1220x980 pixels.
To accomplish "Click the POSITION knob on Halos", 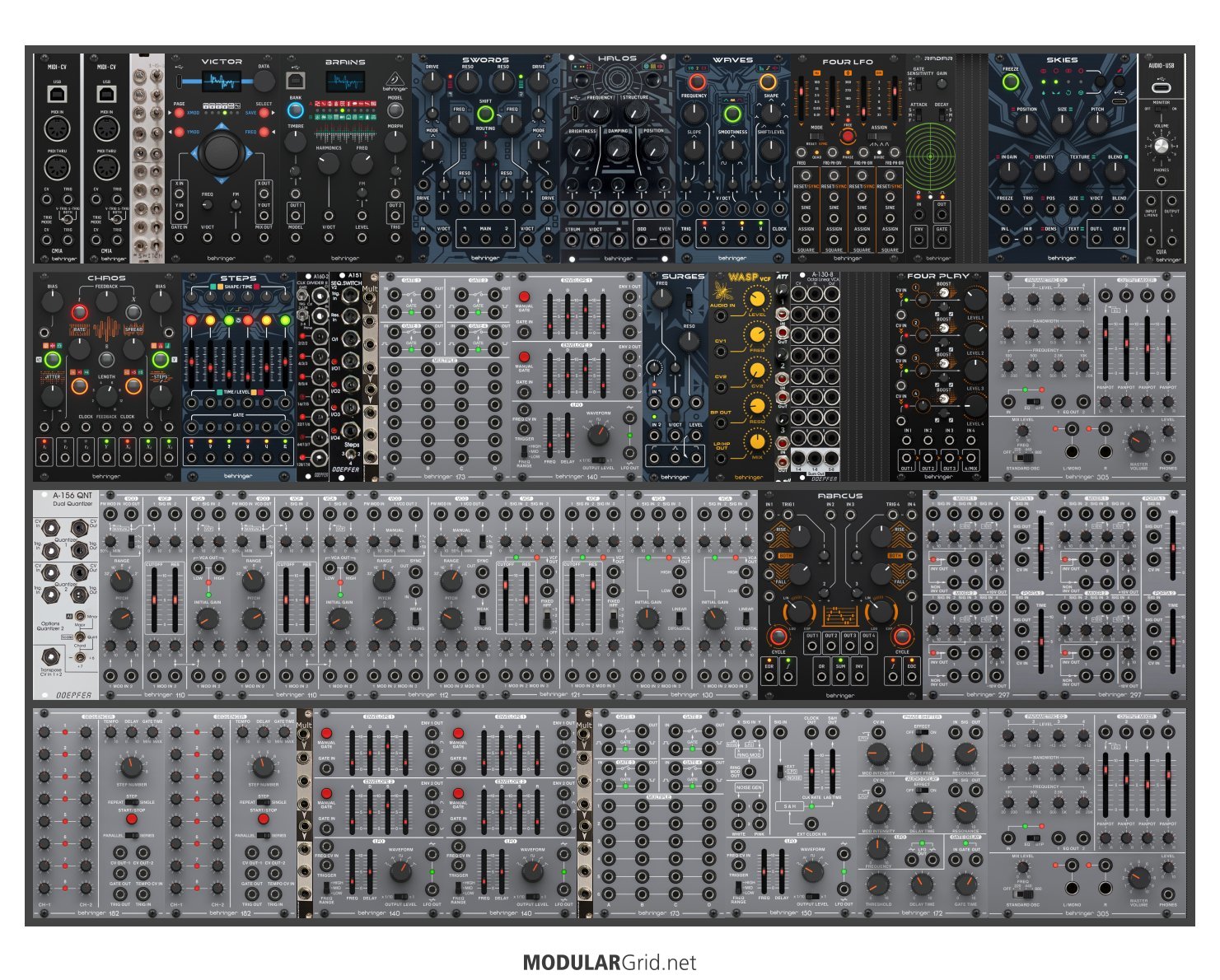I will [x=654, y=148].
